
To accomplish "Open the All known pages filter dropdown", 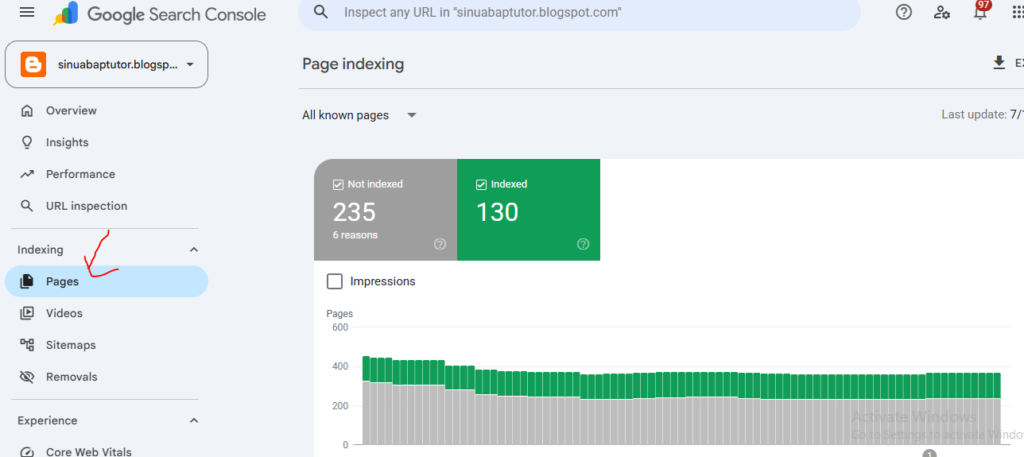I will (x=359, y=115).
